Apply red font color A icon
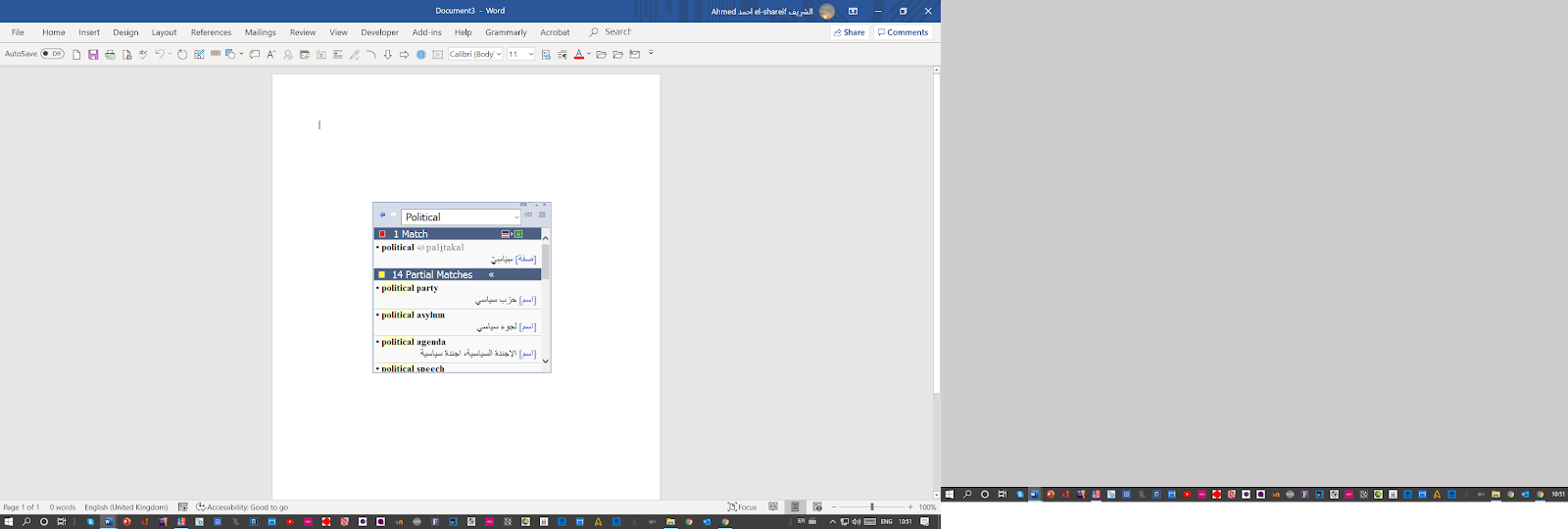Screen dimensions: 1568x529 click(x=578, y=55)
